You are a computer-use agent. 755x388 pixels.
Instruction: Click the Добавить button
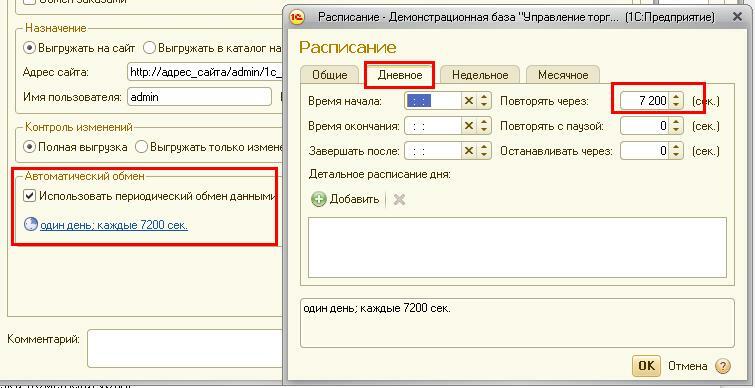(x=345, y=199)
